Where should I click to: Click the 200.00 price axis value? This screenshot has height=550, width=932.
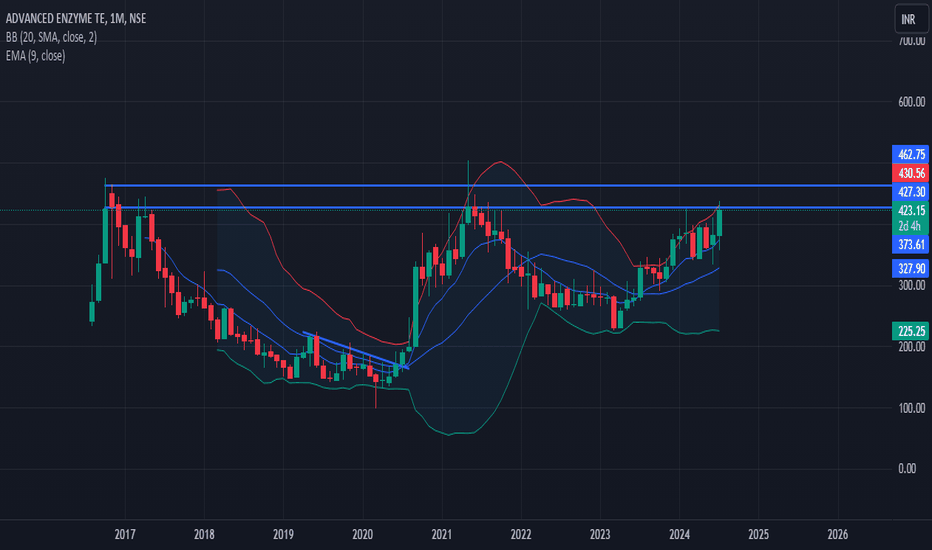coord(911,347)
